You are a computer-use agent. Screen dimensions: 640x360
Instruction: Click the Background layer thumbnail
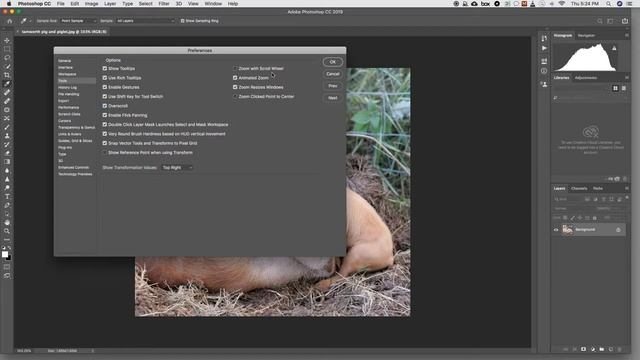tap(567, 230)
